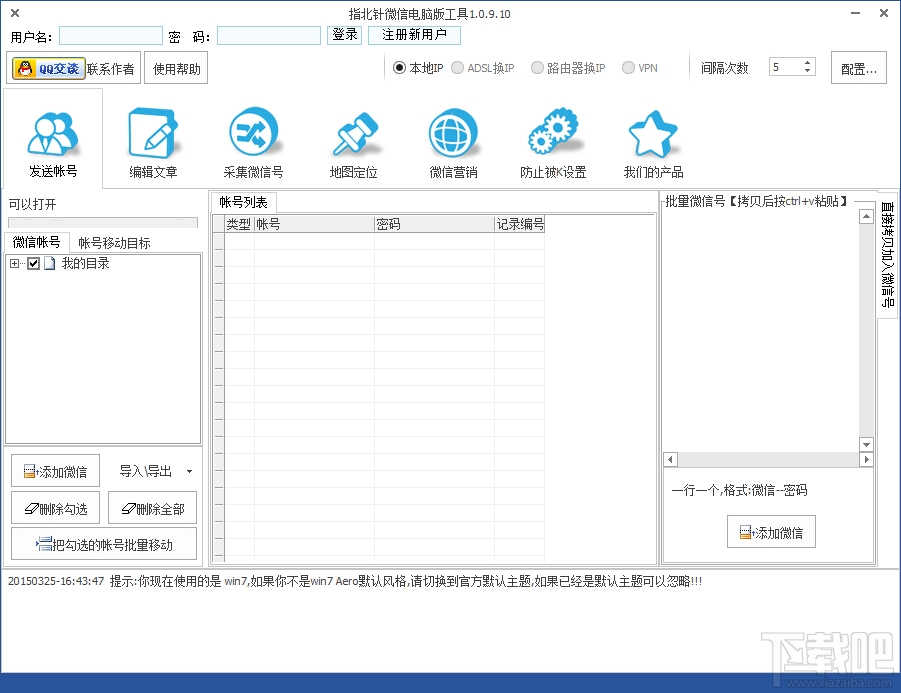901x693 pixels.
Task: Select the 帐号列表 tab
Action: click(x=244, y=202)
